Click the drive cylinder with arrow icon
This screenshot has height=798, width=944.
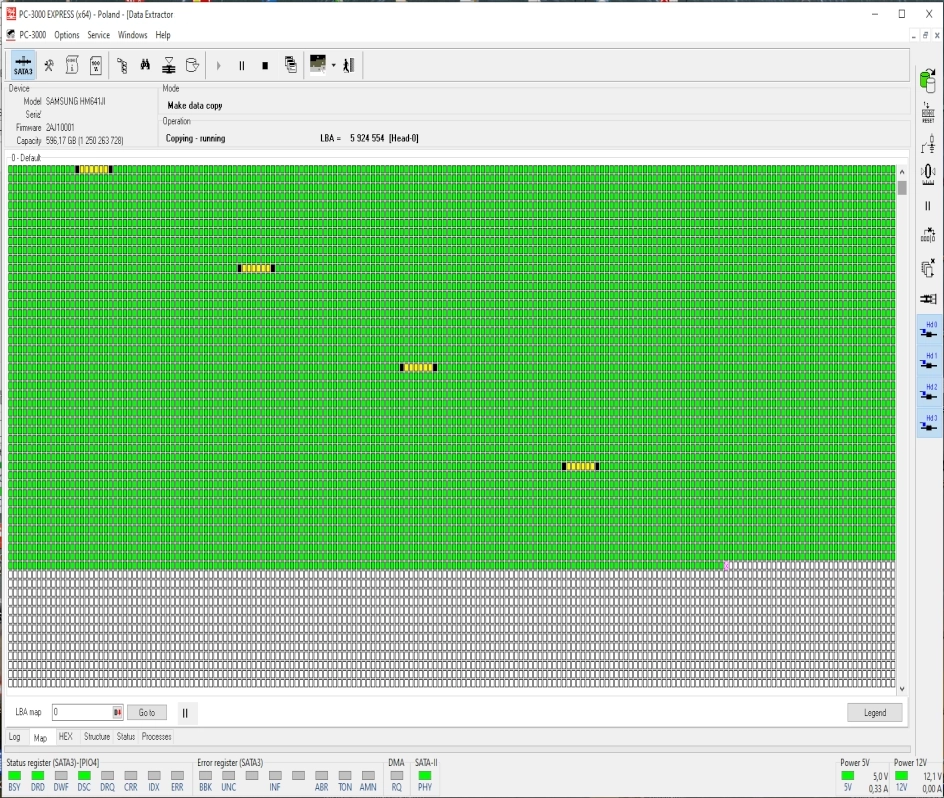[x=192, y=65]
